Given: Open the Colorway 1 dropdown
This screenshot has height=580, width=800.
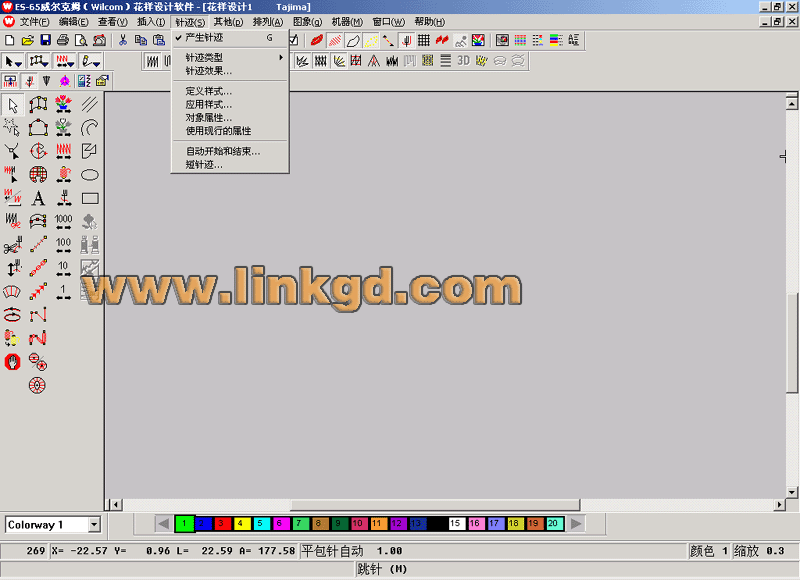Looking at the screenshot, I should pos(94,525).
